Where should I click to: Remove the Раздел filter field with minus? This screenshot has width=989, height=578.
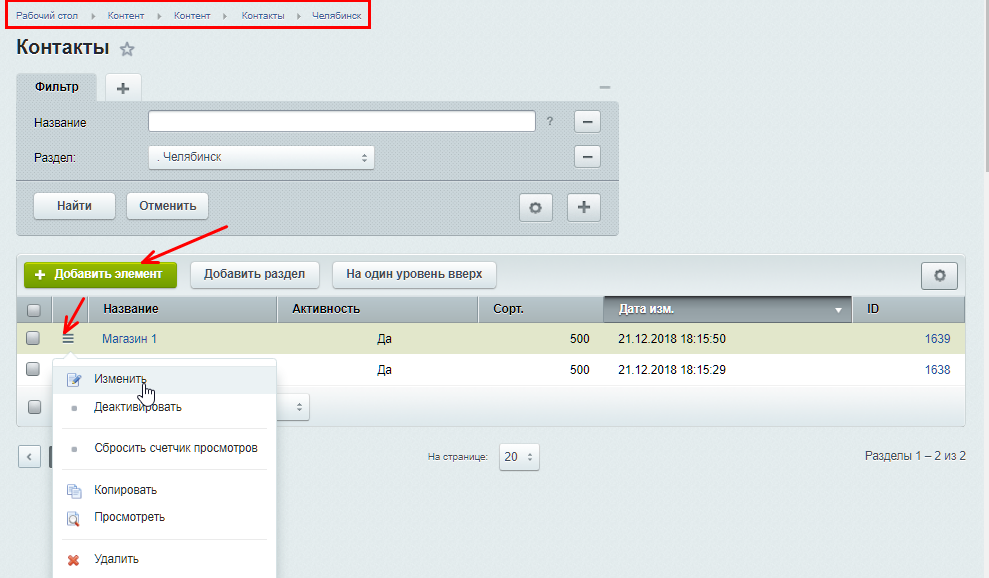(586, 157)
